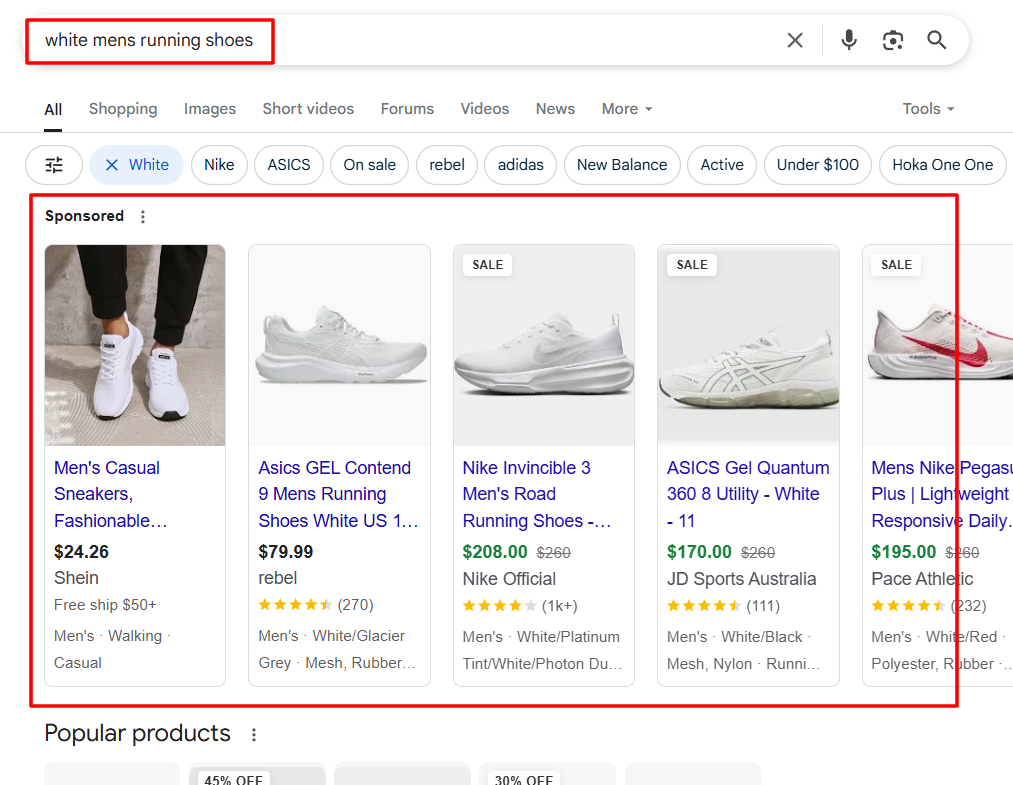1013x785 pixels.
Task: Expand the Tools dropdown
Action: pos(928,109)
